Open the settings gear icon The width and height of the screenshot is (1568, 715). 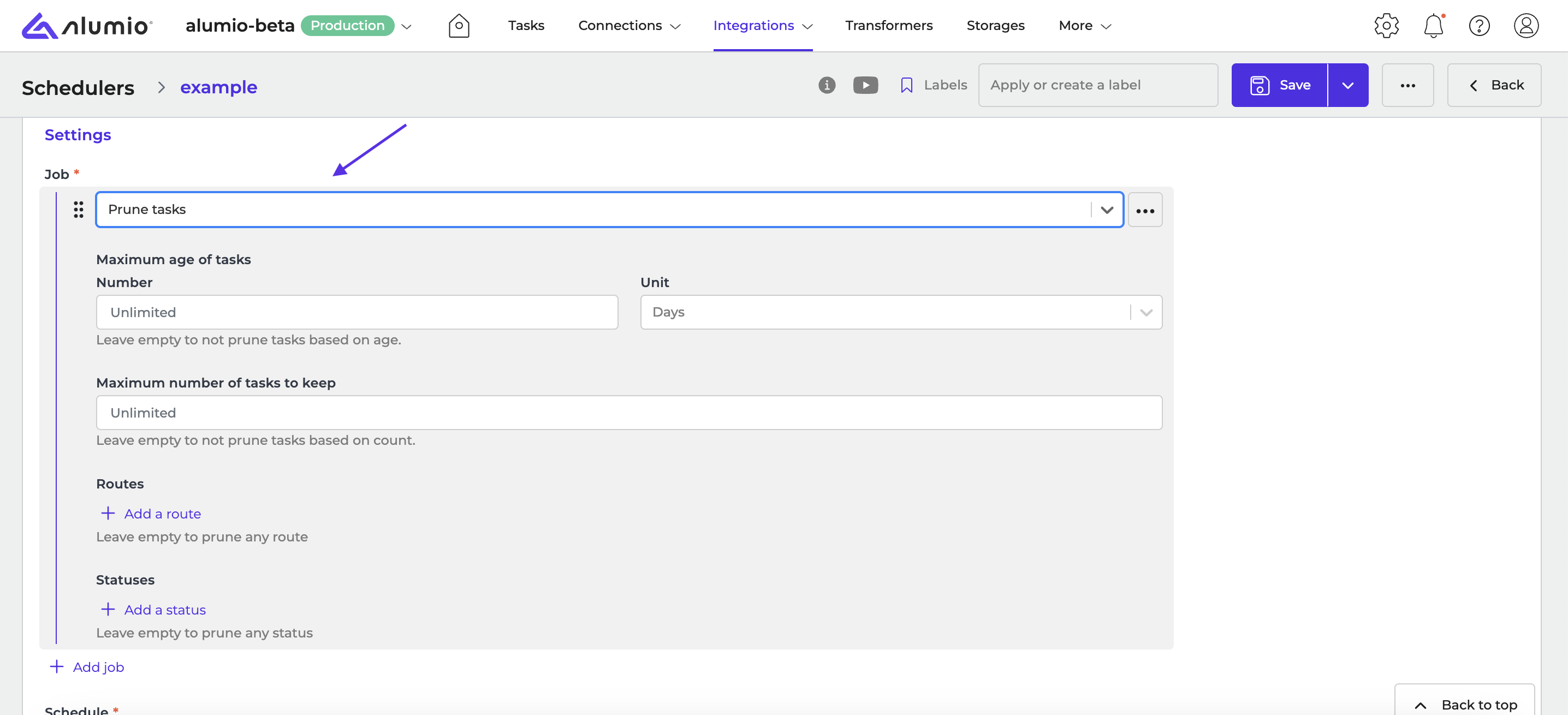point(1386,26)
